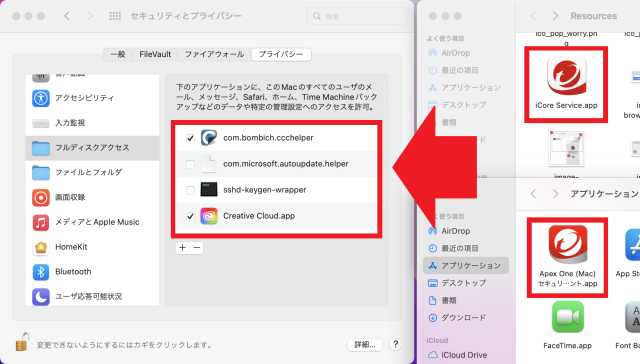Select iCore Service.app in Resources window
The width and height of the screenshot is (640, 364).
[x=566, y=84]
